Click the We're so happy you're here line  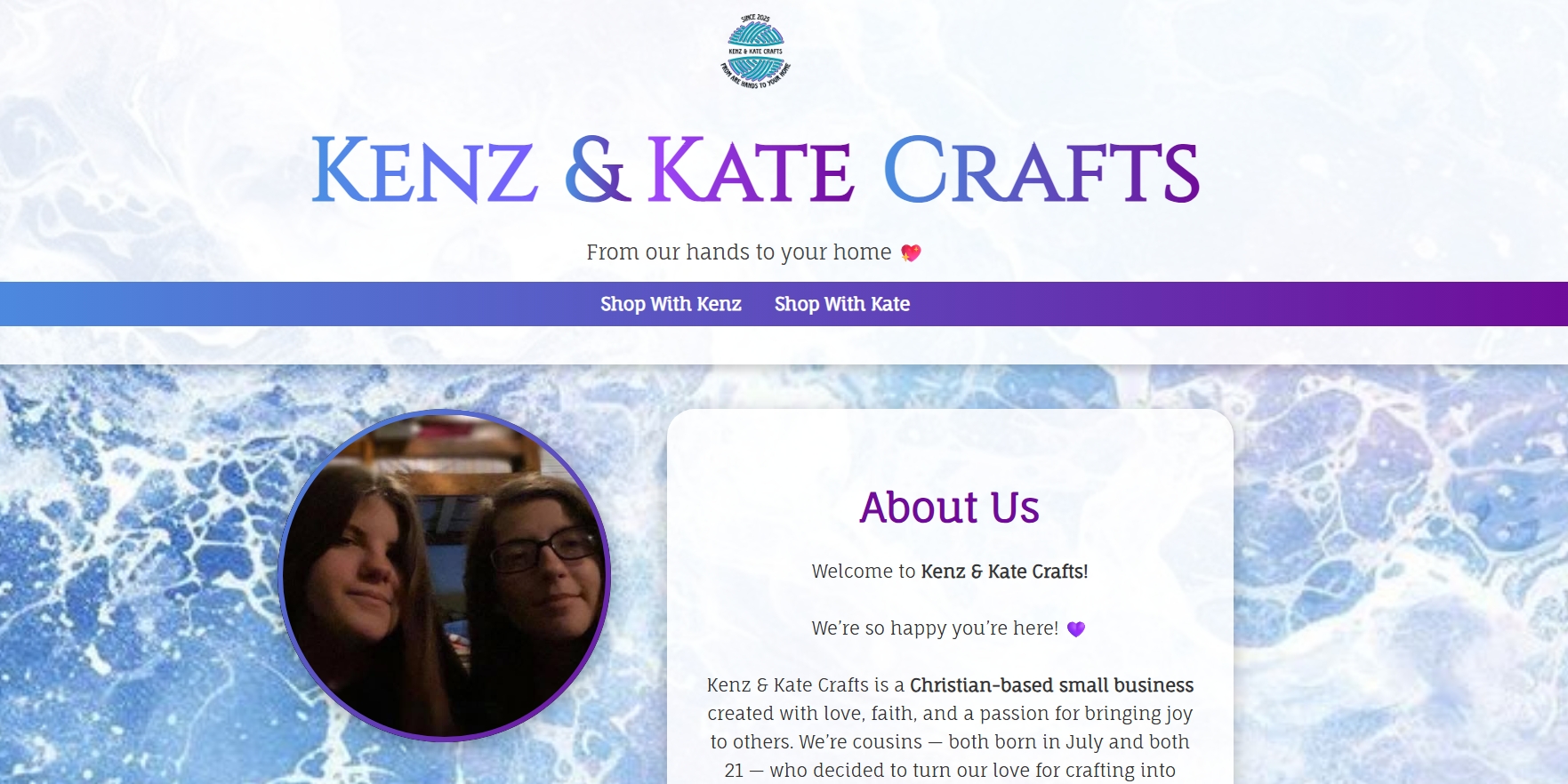click(x=935, y=628)
